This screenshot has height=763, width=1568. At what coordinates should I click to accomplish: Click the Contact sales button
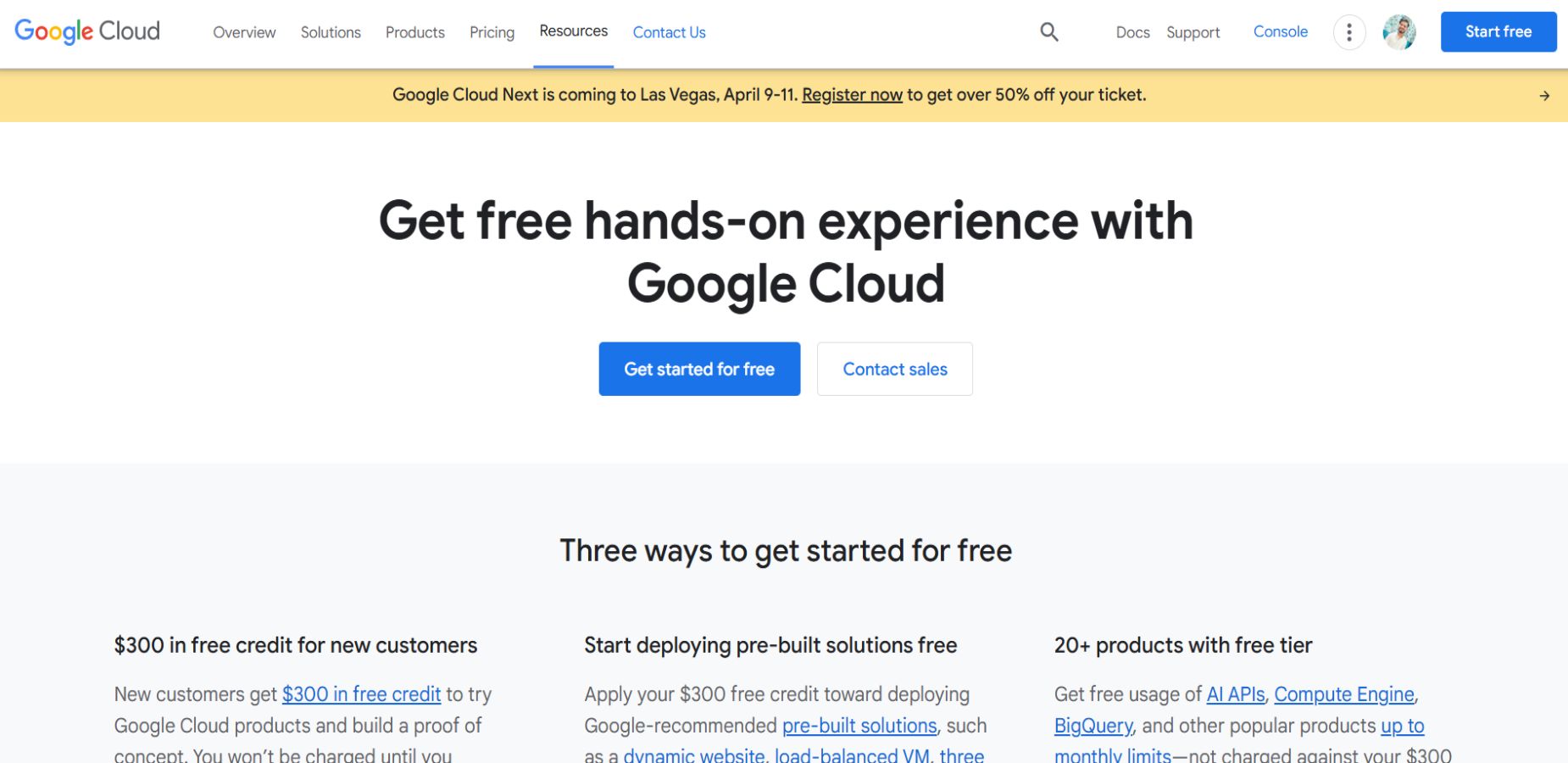pos(894,369)
